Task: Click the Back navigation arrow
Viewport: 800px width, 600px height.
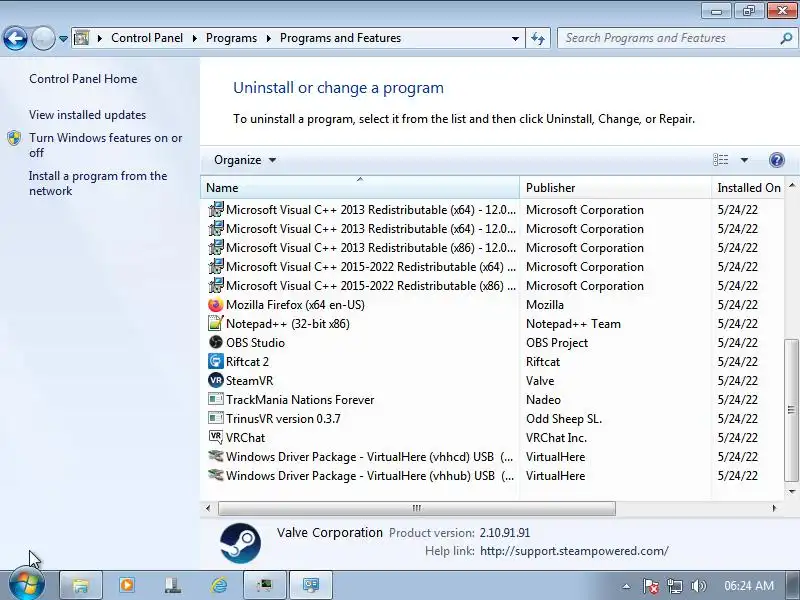Action: (x=15, y=38)
